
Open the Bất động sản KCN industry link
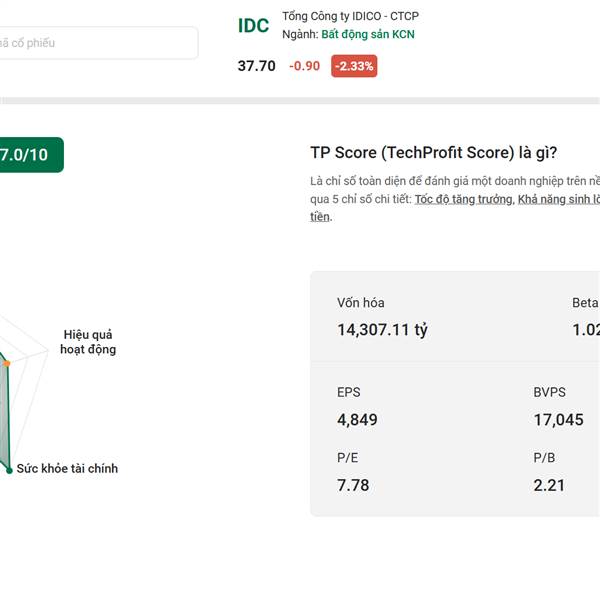368,34
